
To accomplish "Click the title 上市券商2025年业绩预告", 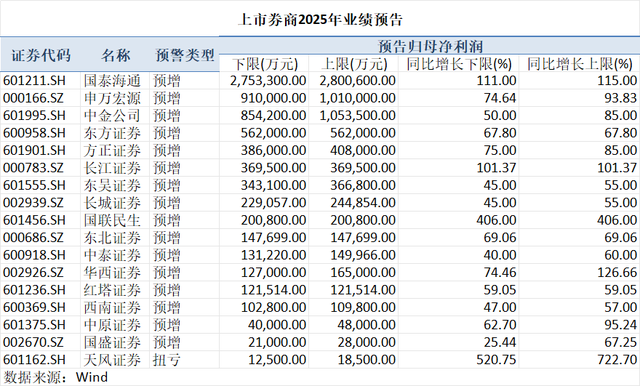I will (x=320, y=20).
